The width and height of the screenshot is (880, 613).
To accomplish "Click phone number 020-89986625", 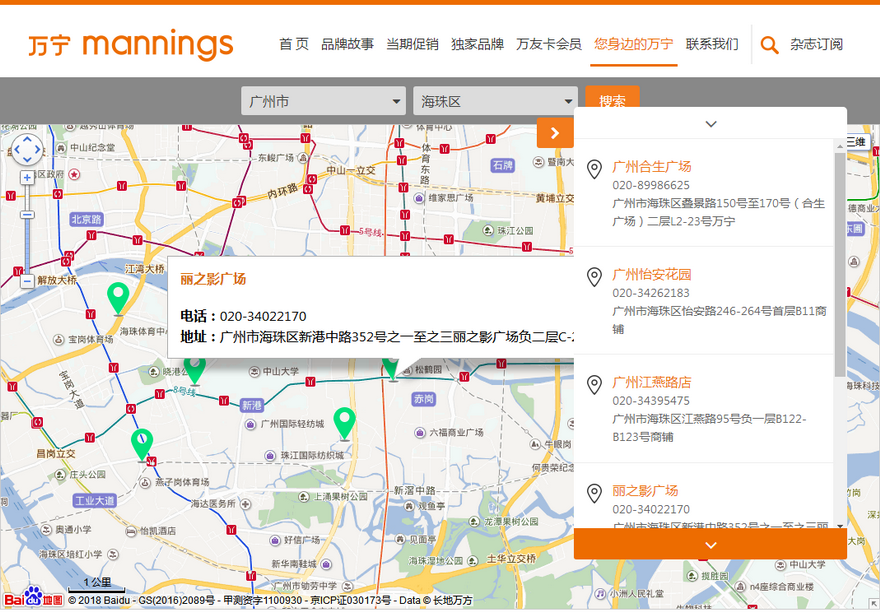I will (x=651, y=185).
